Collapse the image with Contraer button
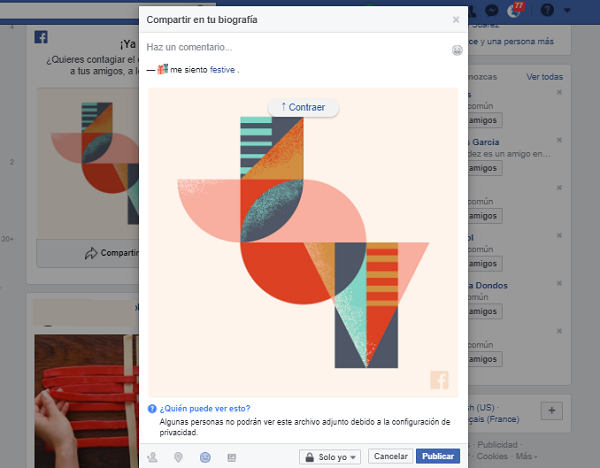 (303, 107)
